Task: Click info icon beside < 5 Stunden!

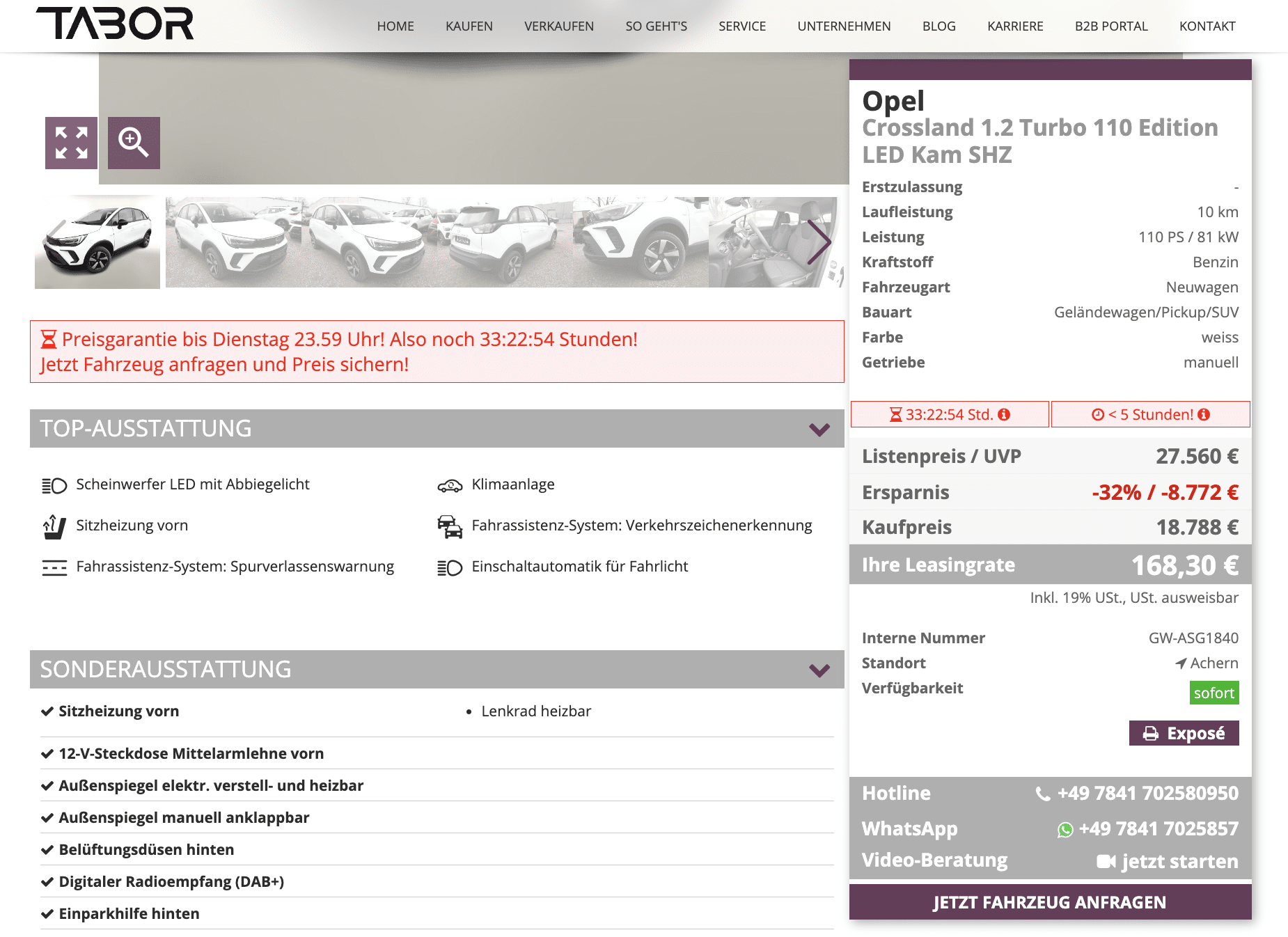Action: (x=1204, y=414)
